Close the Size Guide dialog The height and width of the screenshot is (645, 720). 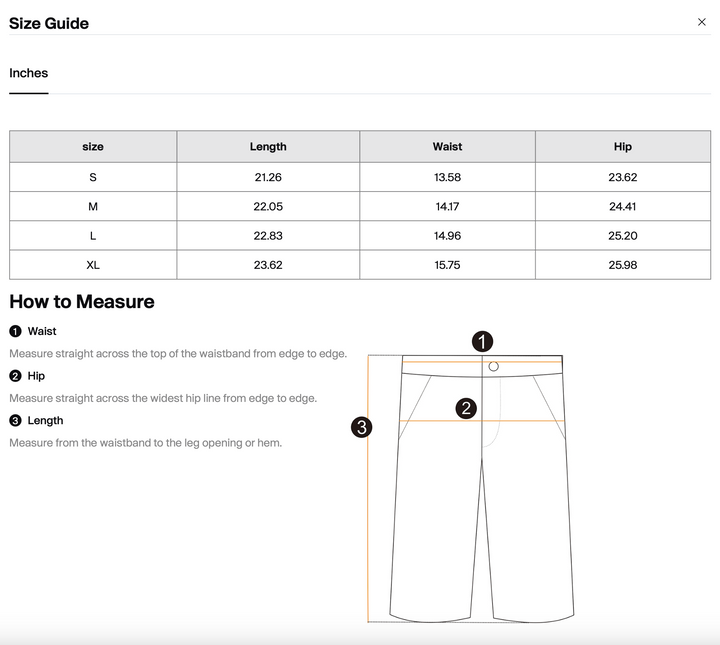tap(701, 22)
